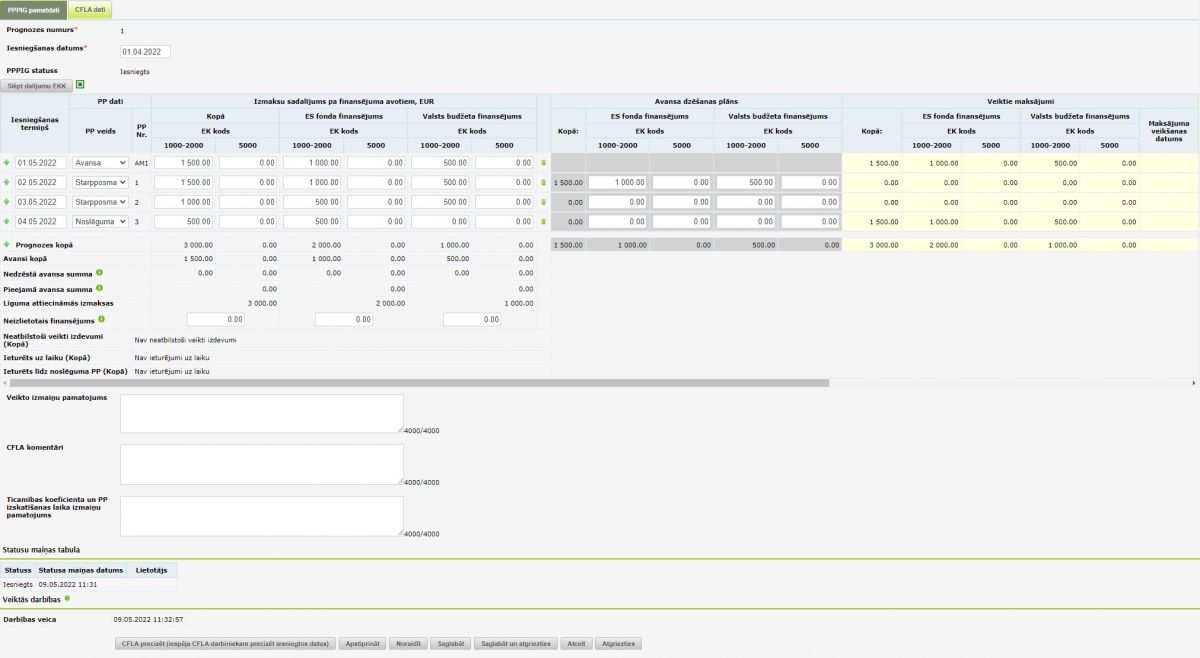
Task: Switch to CFLA dati tab
Action: point(90,9)
